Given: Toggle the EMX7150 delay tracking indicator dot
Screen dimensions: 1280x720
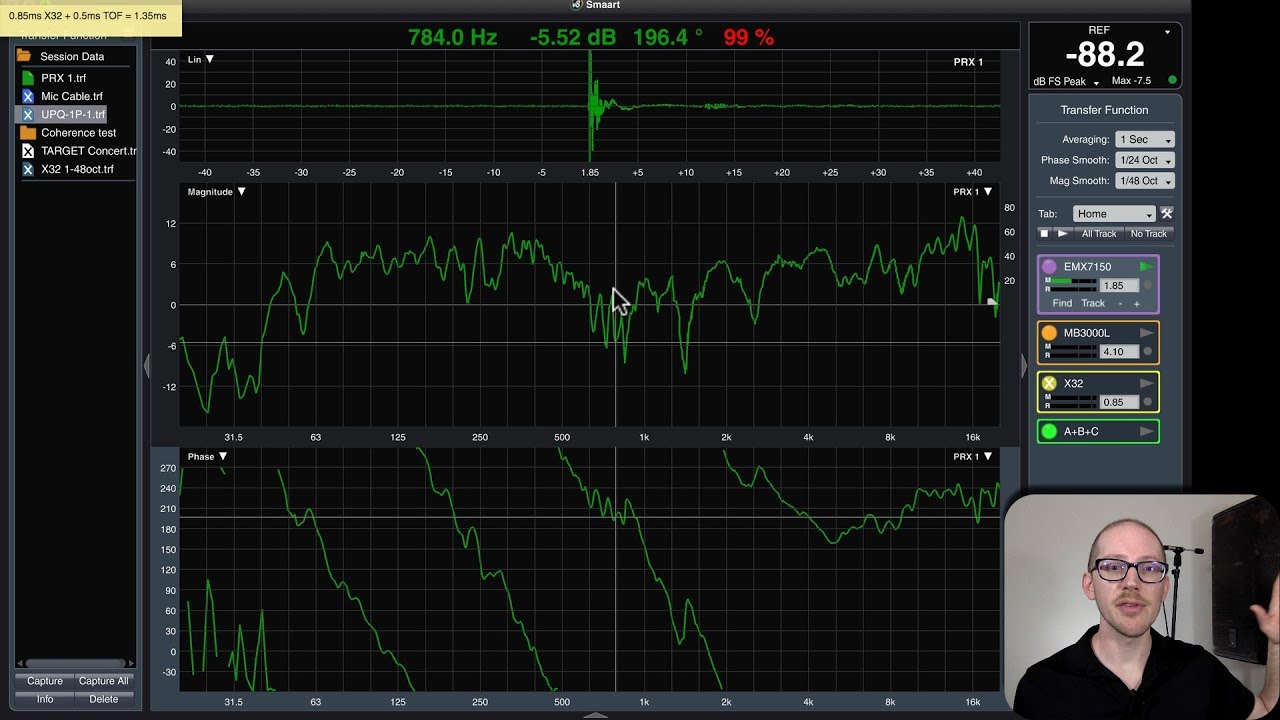Looking at the screenshot, I should (x=1147, y=286).
